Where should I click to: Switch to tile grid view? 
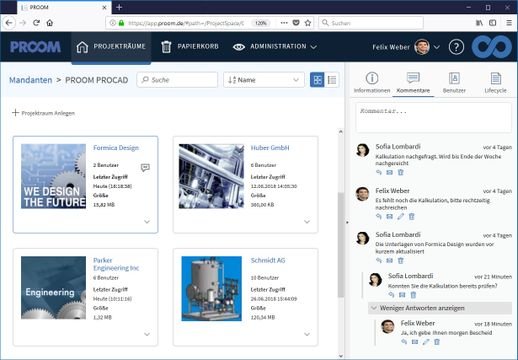tap(317, 80)
